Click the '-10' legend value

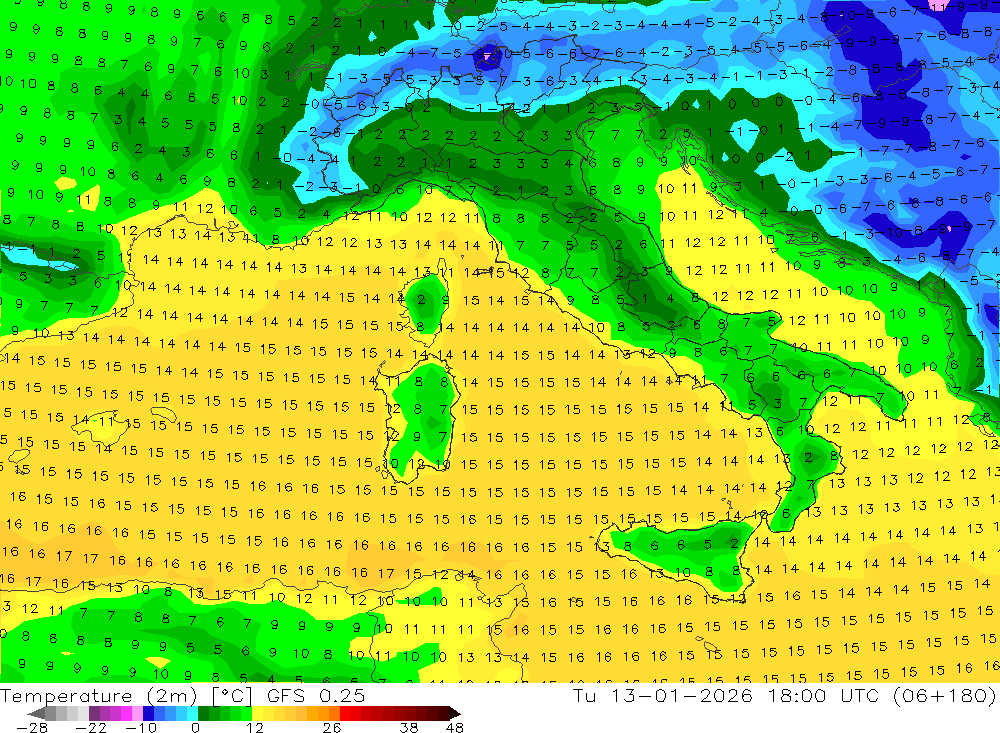[141, 727]
